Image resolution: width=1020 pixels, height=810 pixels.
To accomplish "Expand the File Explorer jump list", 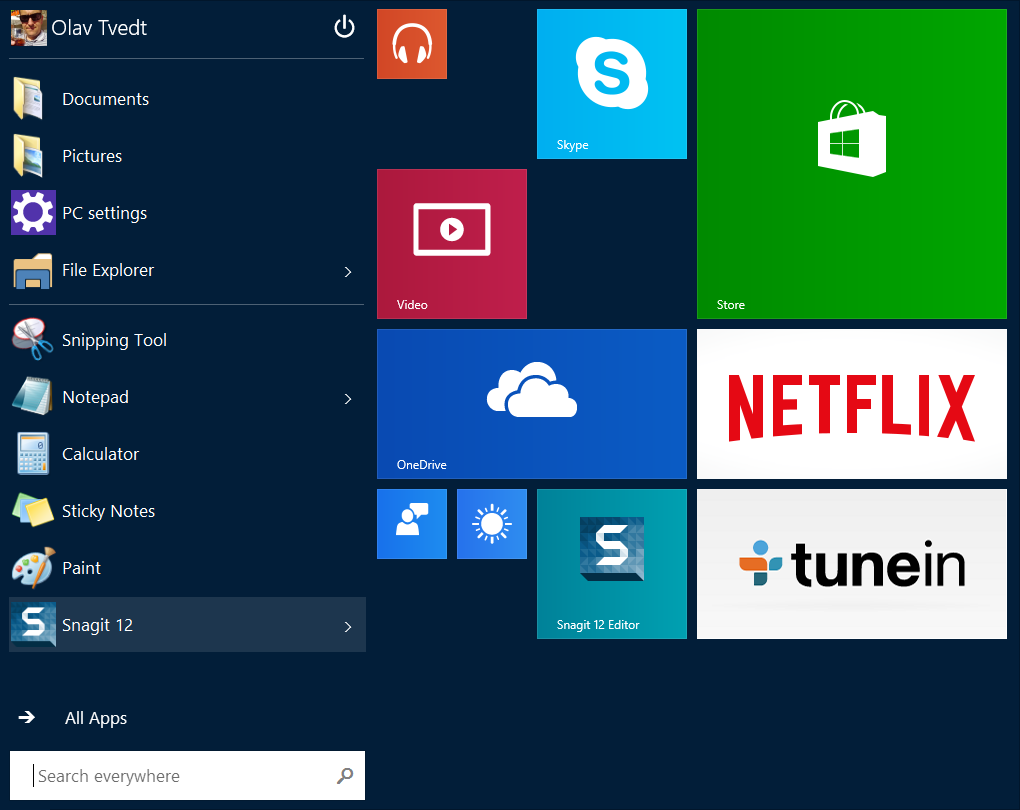I will 347,271.
